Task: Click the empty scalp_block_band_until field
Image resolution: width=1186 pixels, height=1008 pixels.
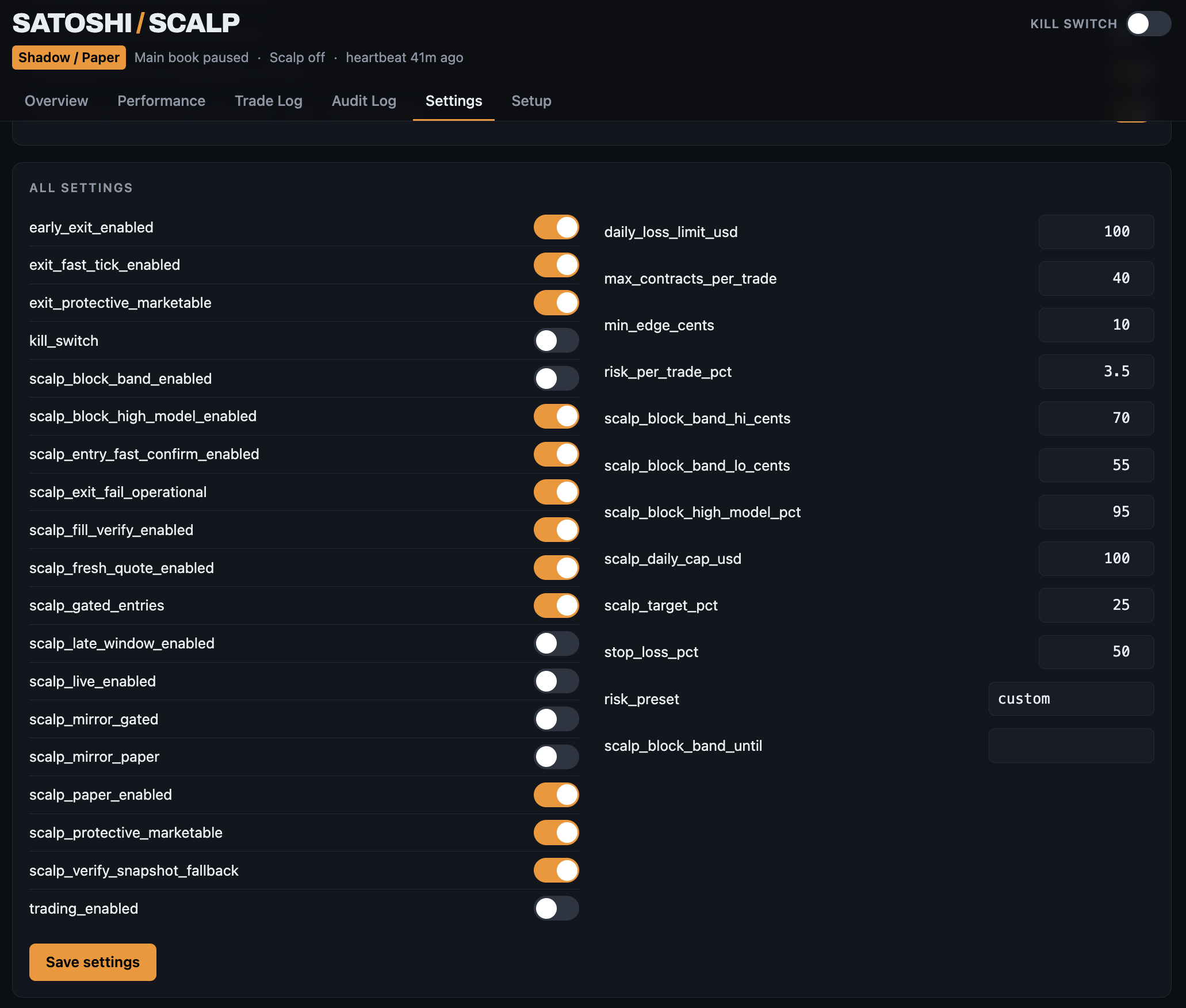Action: 1071,746
